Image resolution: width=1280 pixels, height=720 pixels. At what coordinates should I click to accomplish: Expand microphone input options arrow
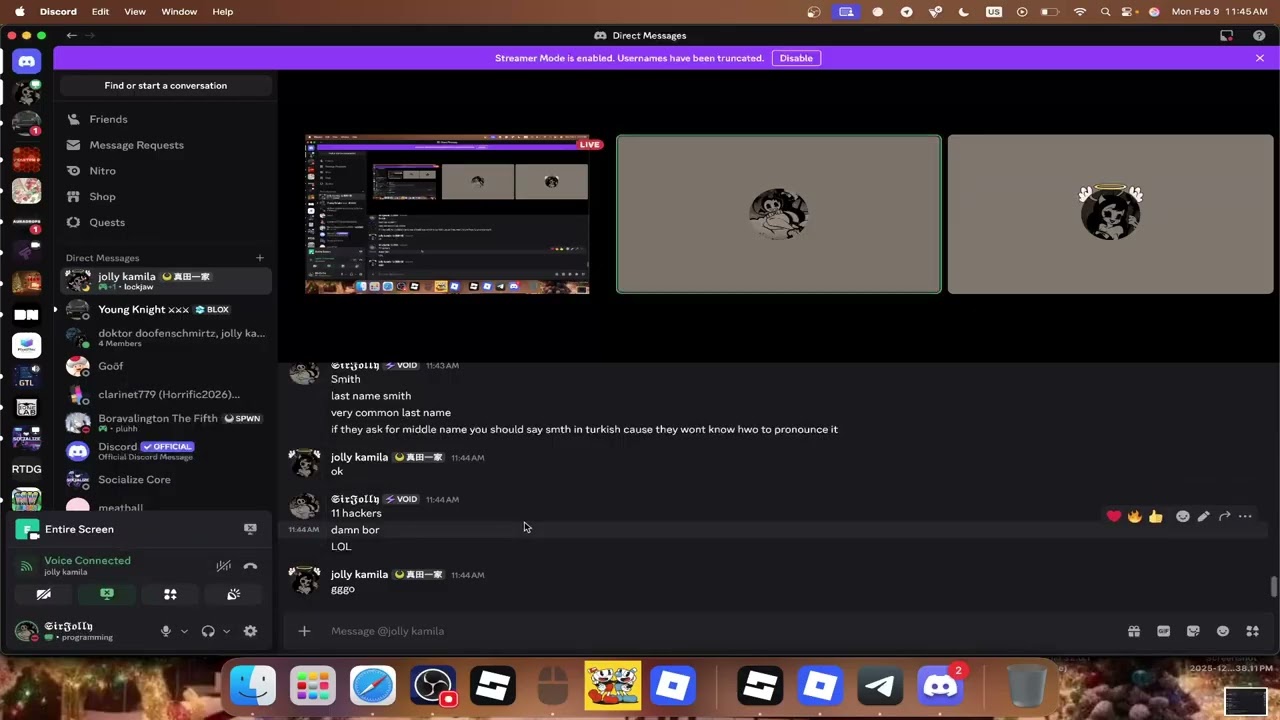(x=184, y=631)
